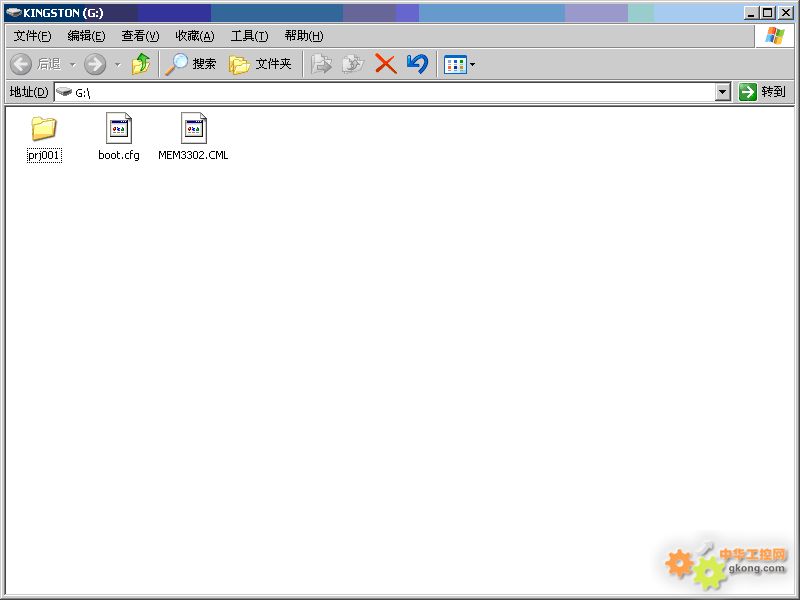Click the KINGSTON drive icon in title bar
Viewport: 800px width, 600px height.
click(13, 13)
